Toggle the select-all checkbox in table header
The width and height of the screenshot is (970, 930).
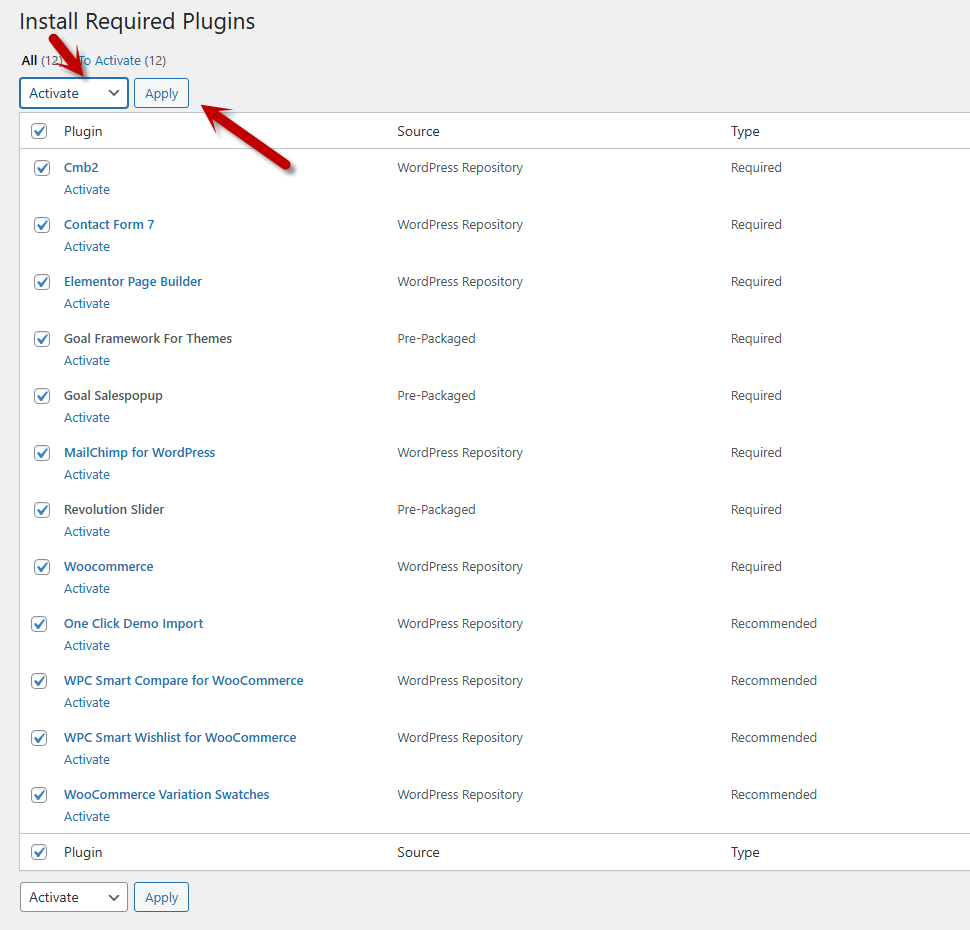(39, 131)
